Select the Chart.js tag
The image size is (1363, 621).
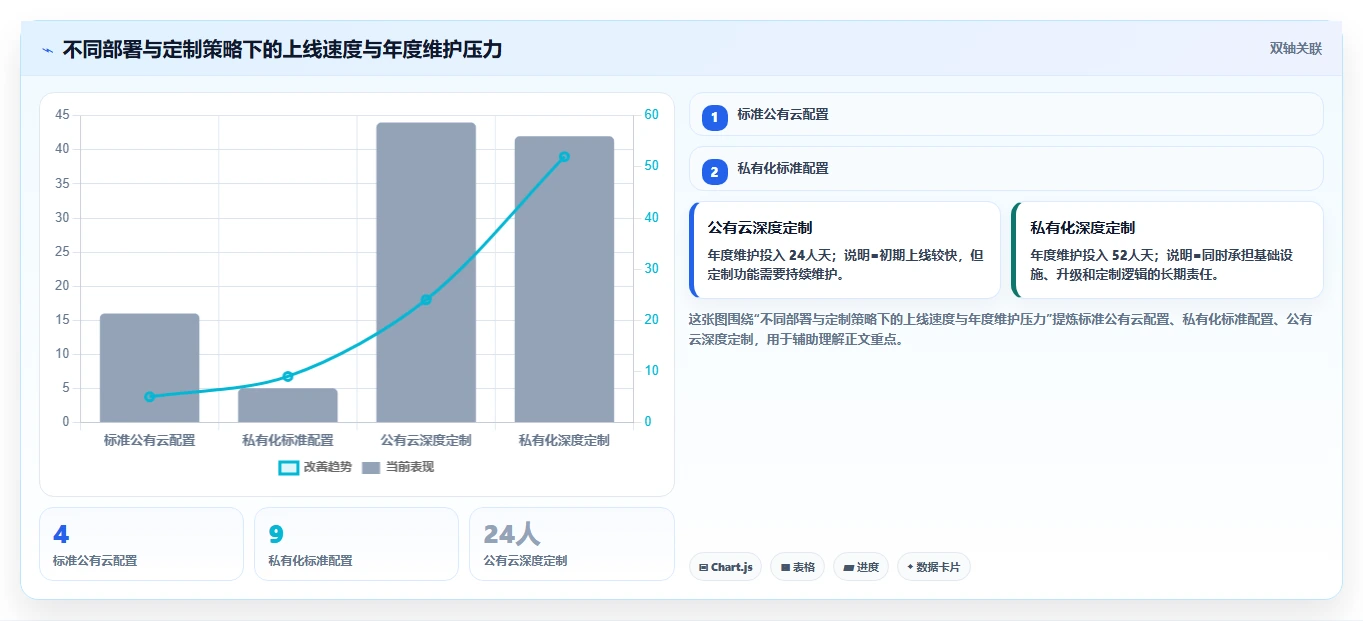point(725,567)
